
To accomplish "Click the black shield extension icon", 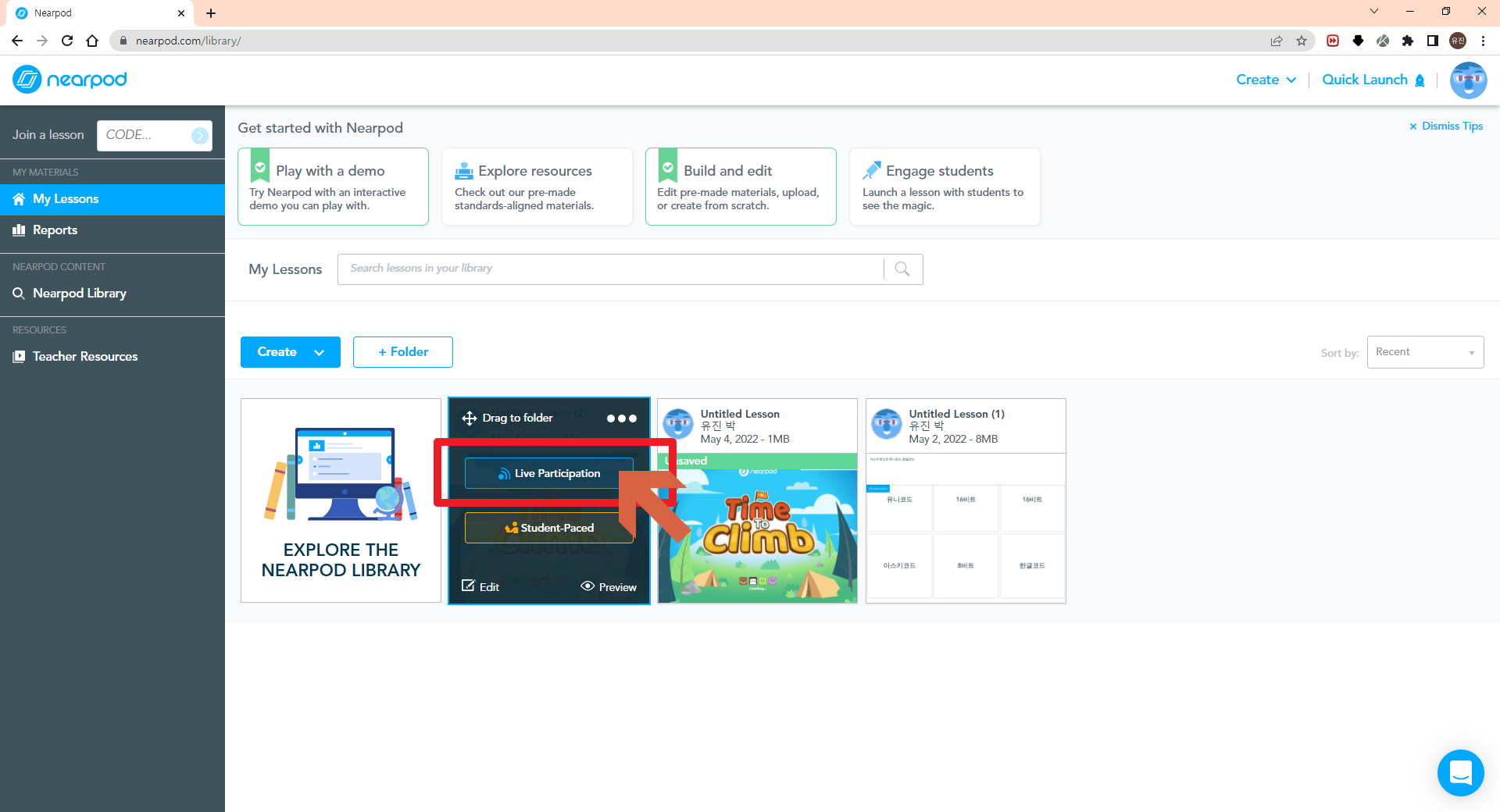I will click(x=1358, y=41).
